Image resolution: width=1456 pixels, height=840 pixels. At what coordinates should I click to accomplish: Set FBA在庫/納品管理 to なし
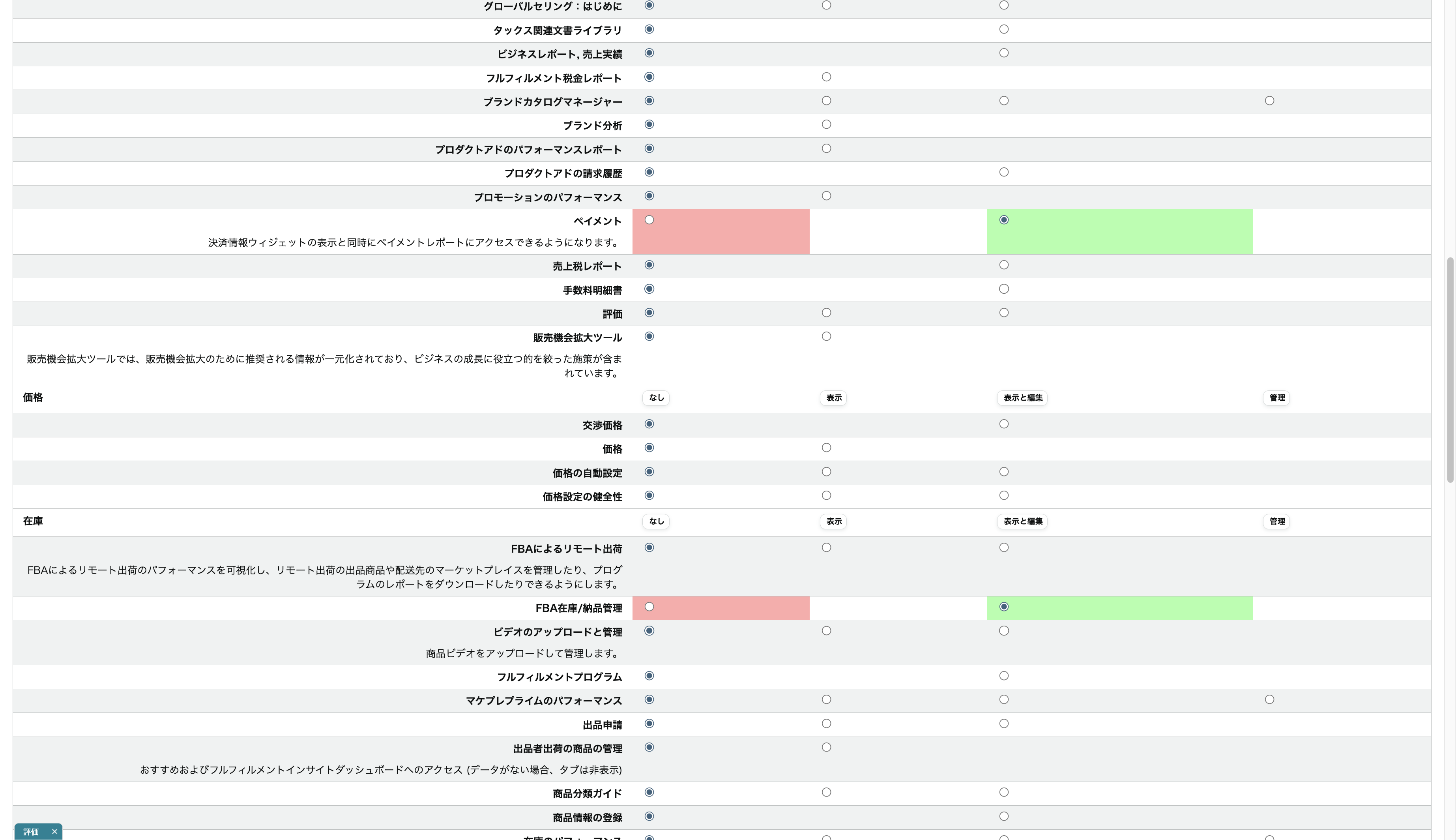click(649, 607)
